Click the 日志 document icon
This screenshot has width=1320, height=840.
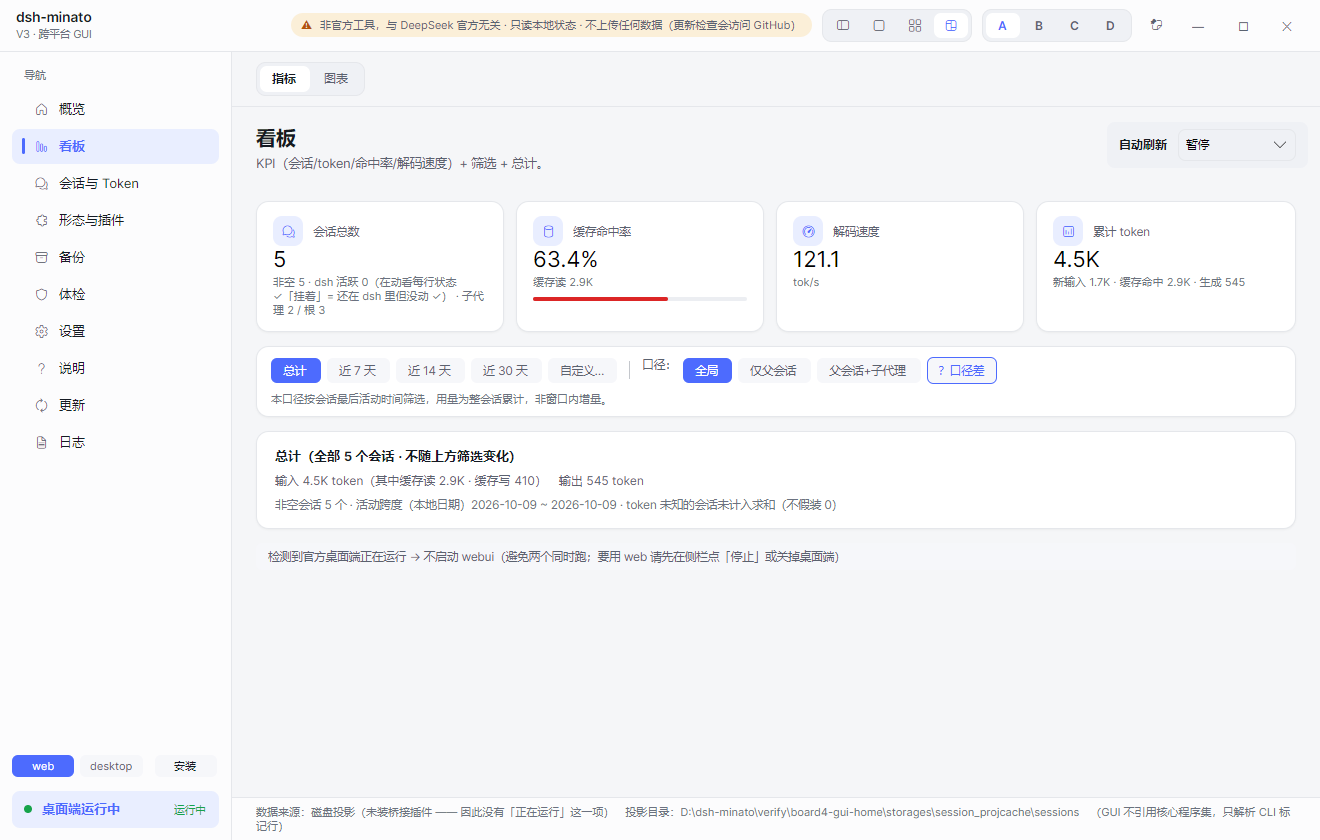click(x=41, y=442)
